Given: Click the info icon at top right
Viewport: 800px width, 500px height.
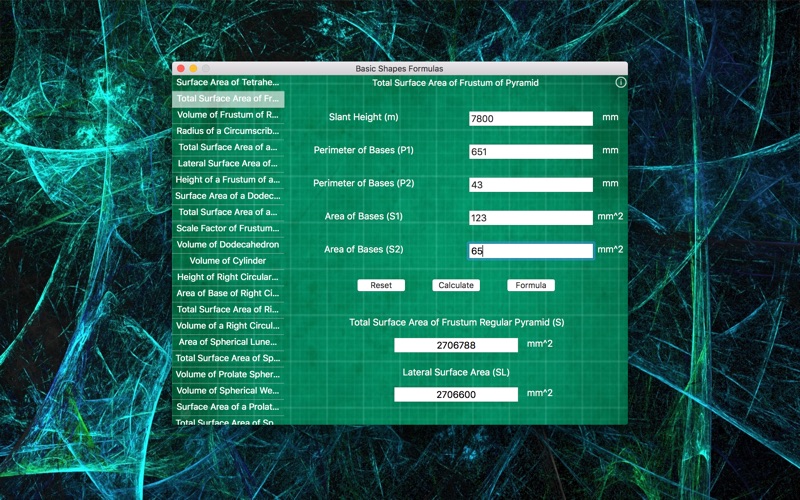Looking at the screenshot, I should (x=620, y=82).
